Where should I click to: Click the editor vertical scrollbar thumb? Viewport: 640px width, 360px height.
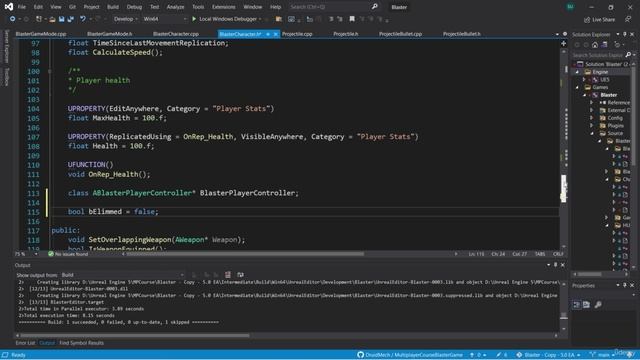pyautogui.click(x=564, y=188)
